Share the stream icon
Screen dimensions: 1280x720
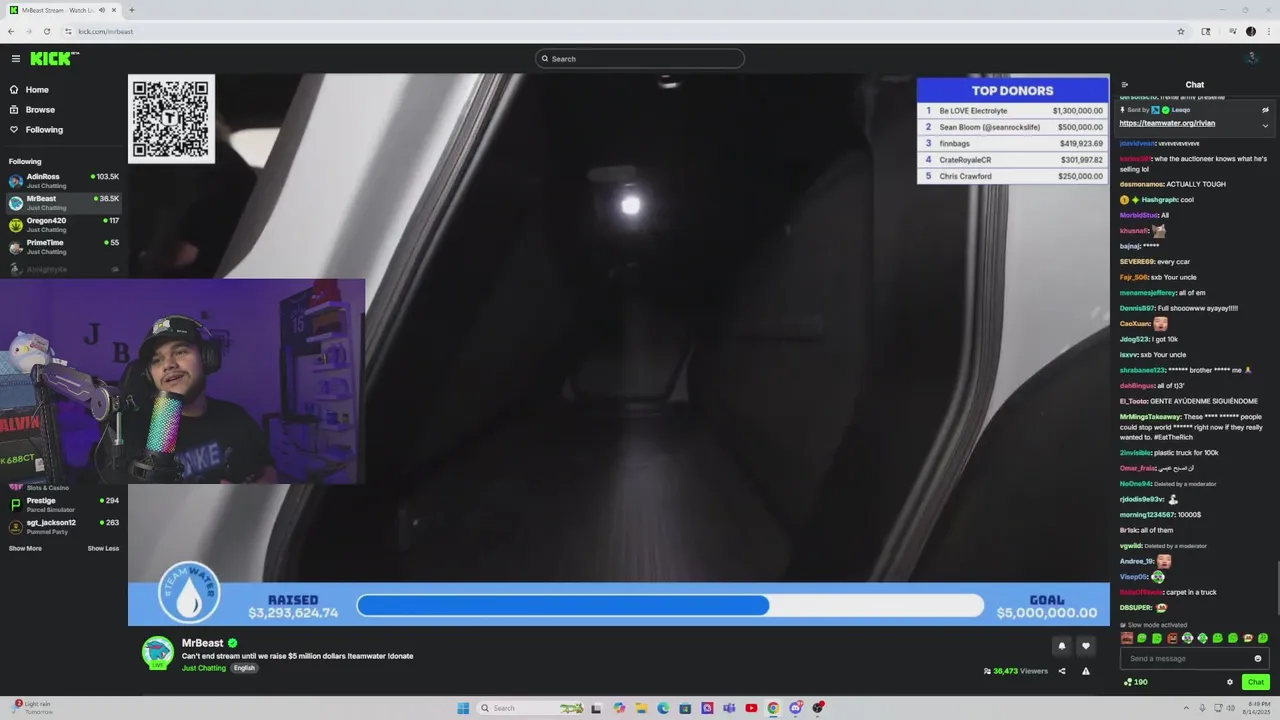click(1062, 671)
